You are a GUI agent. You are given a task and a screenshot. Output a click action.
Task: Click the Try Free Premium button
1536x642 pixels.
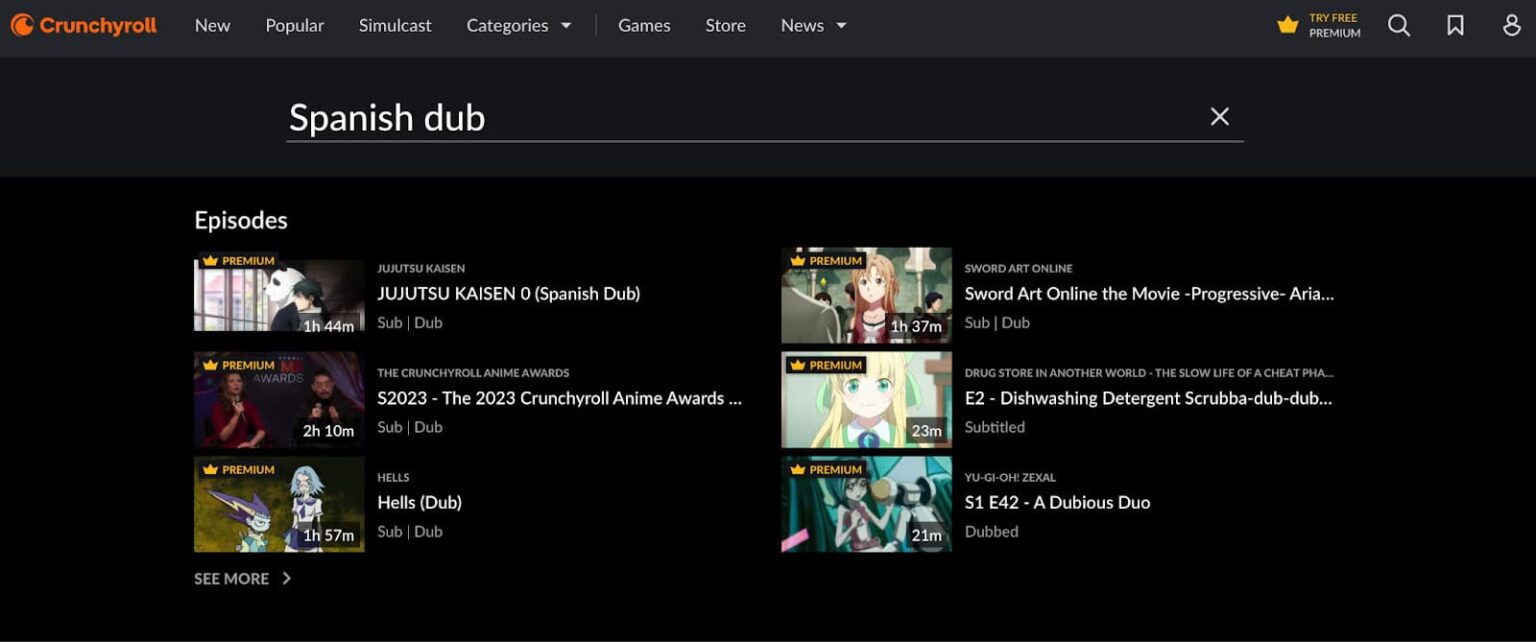(1319, 26)
